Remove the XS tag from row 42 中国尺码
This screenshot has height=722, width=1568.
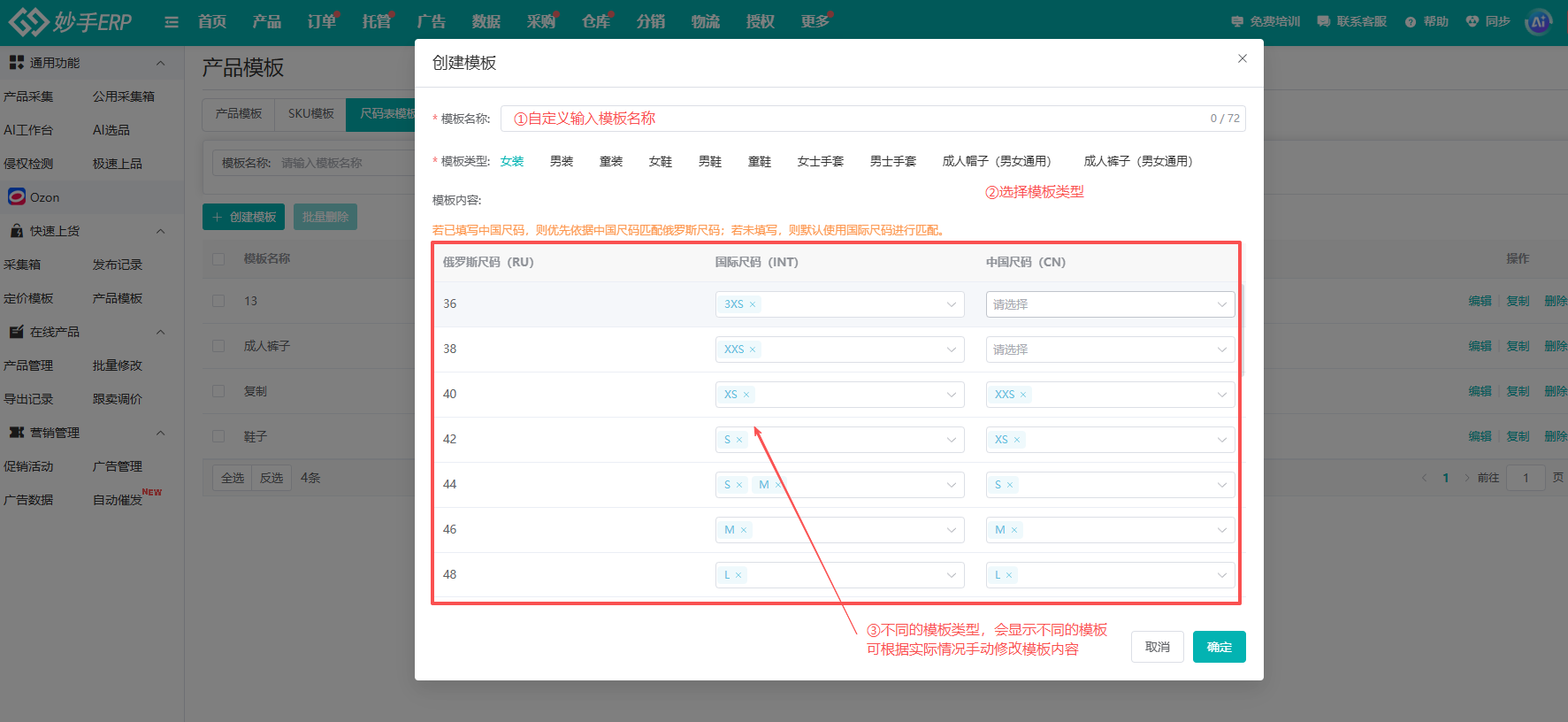pos(1017,440)
